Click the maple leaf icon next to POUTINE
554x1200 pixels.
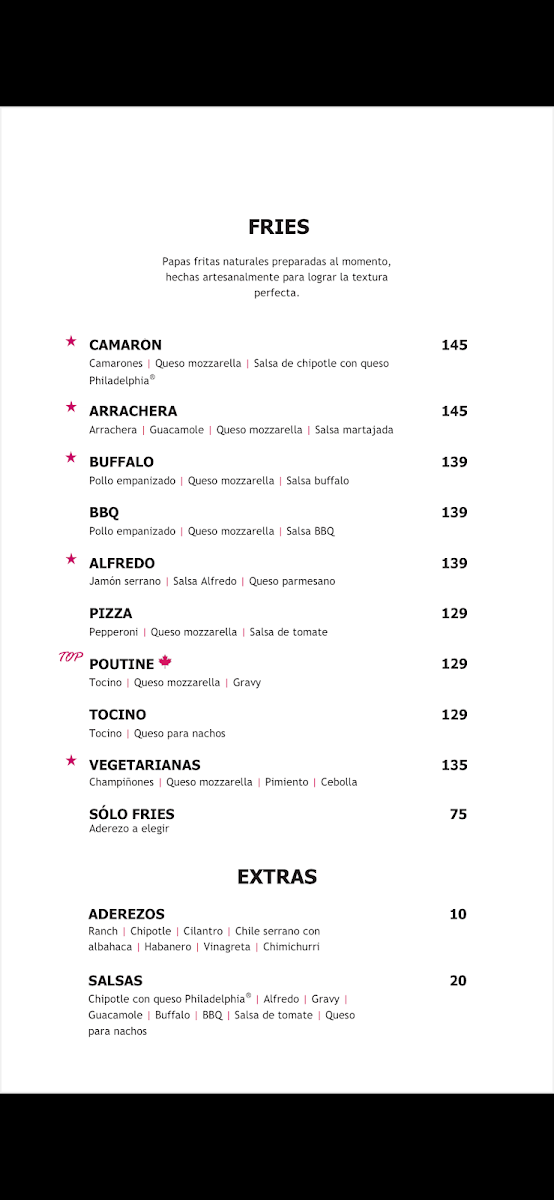coord(166,662)
